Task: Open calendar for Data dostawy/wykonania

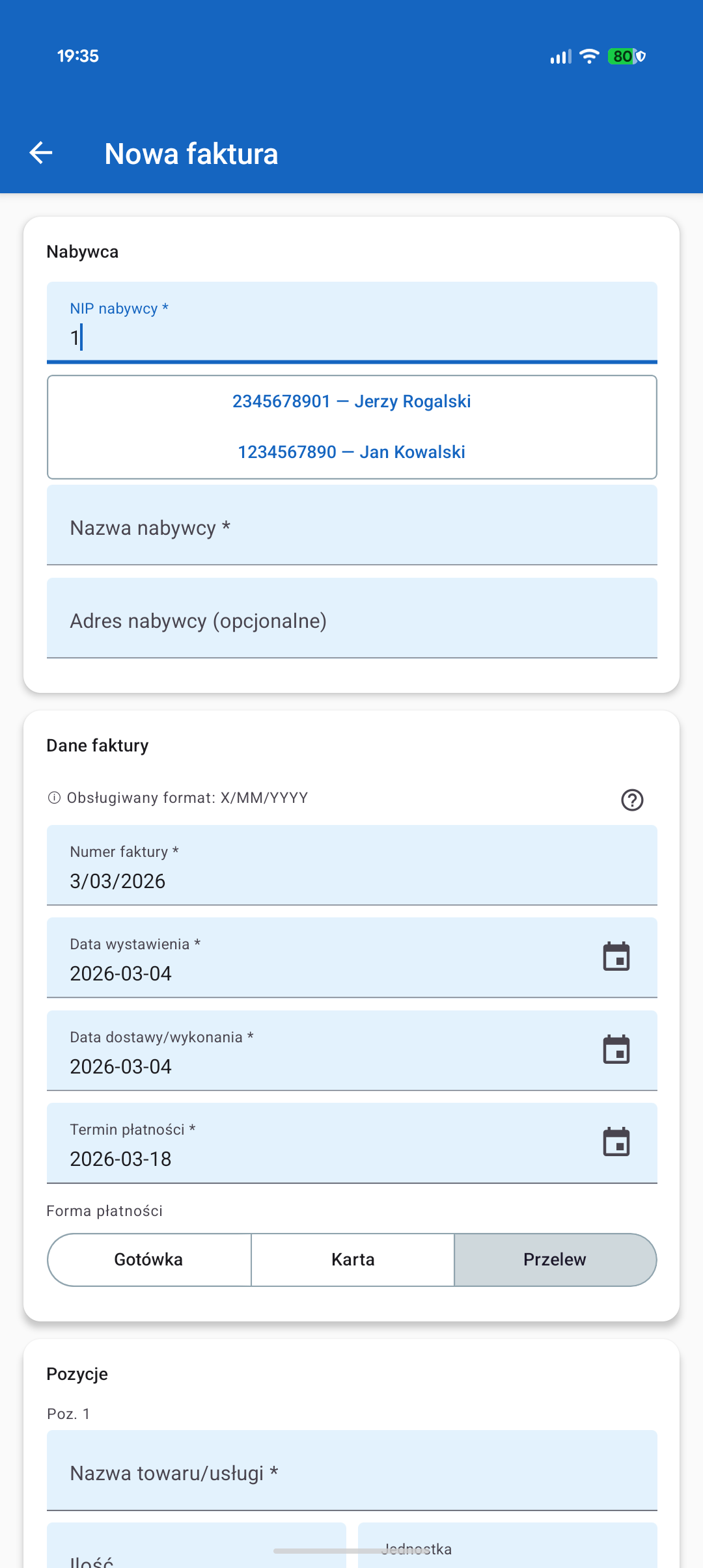Action: [616, 1049]
